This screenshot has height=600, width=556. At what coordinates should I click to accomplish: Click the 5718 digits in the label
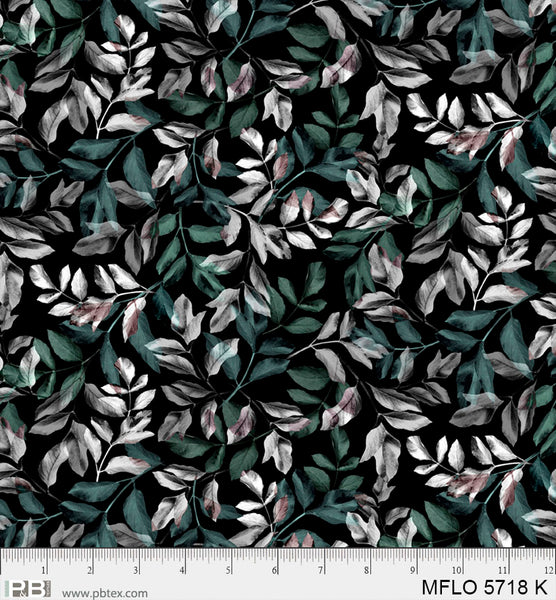507,587
